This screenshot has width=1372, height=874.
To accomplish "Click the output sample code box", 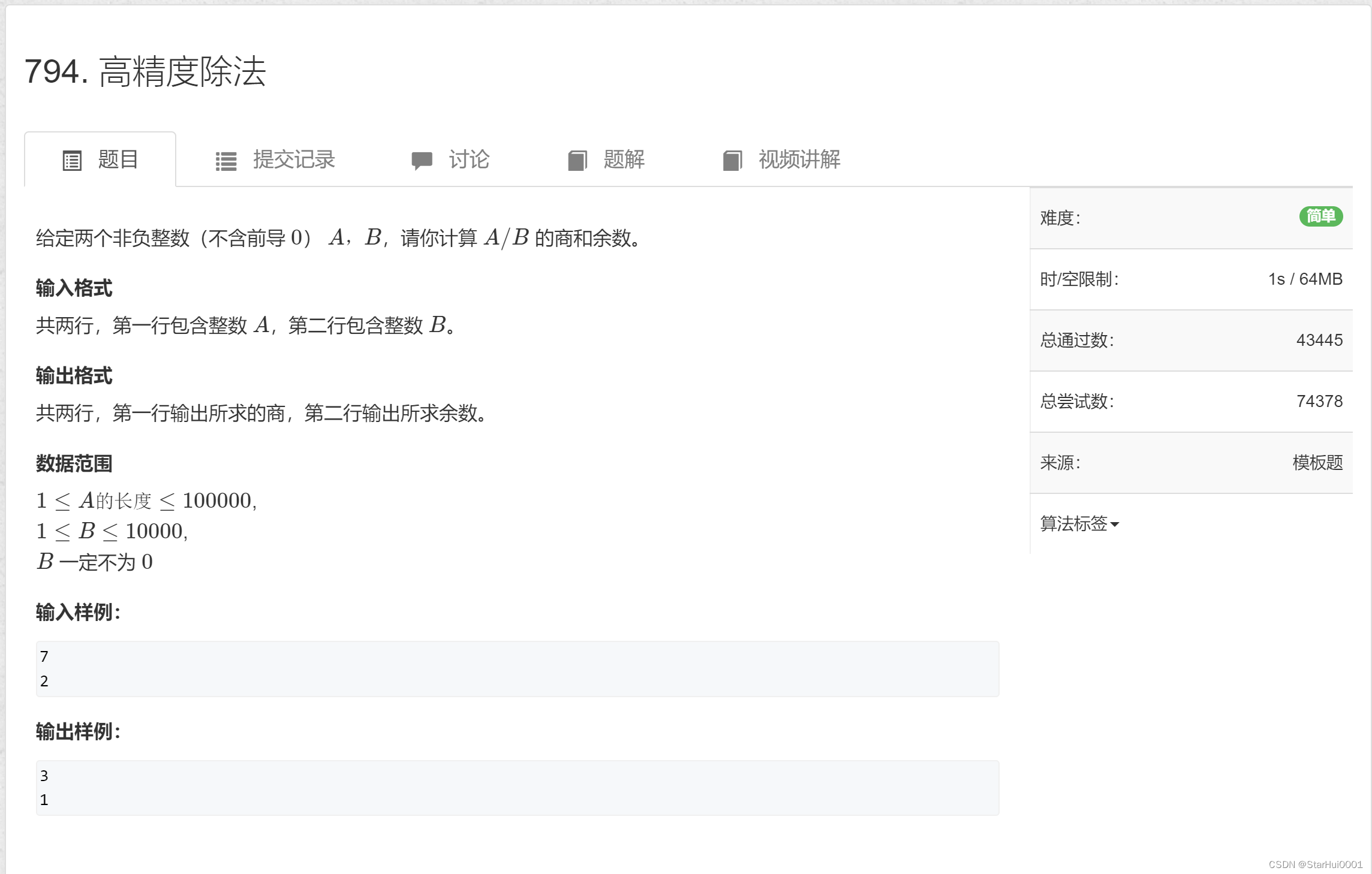I will (x=517, y=787).
